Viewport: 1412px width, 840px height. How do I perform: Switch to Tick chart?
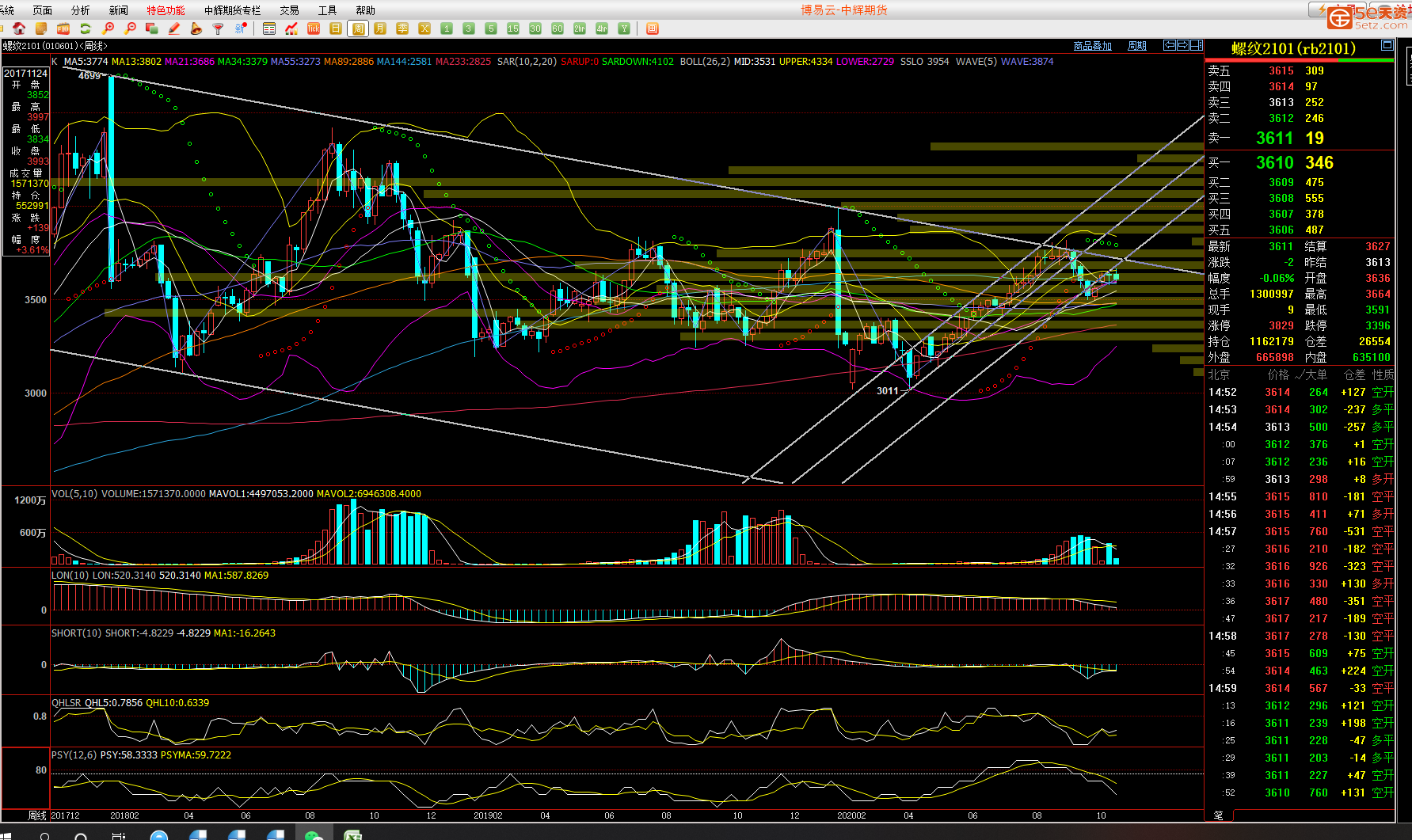click(314, 29)
